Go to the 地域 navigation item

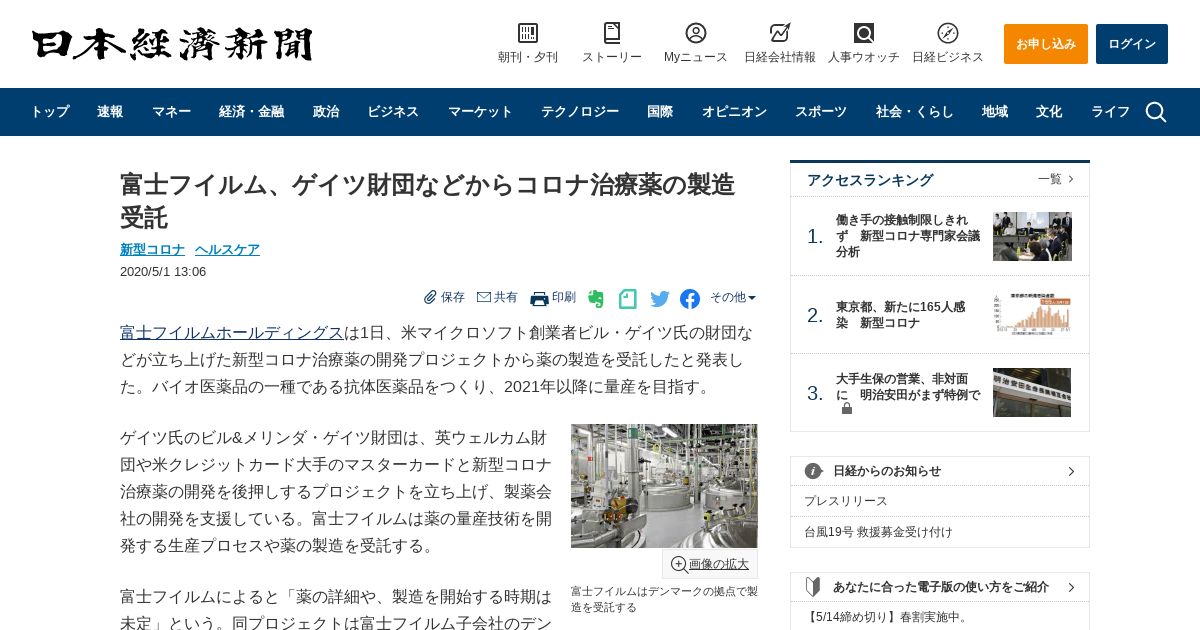995,112
